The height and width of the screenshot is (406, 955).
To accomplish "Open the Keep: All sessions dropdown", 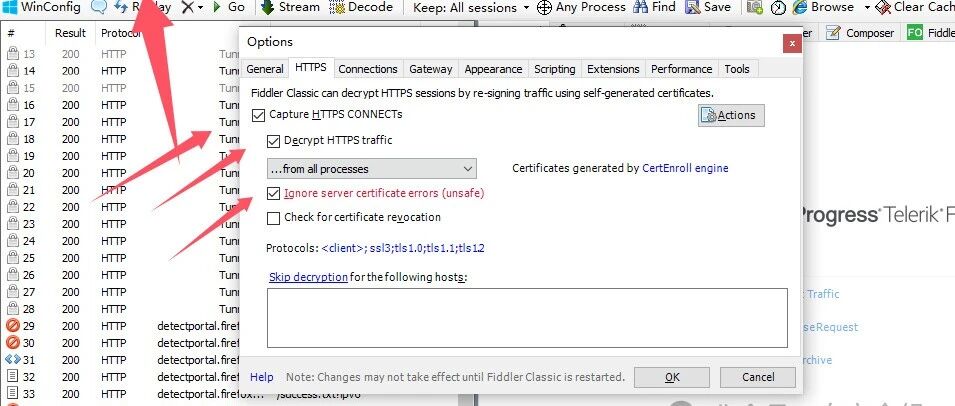I will pyautogui.click(x=471, y=8).
